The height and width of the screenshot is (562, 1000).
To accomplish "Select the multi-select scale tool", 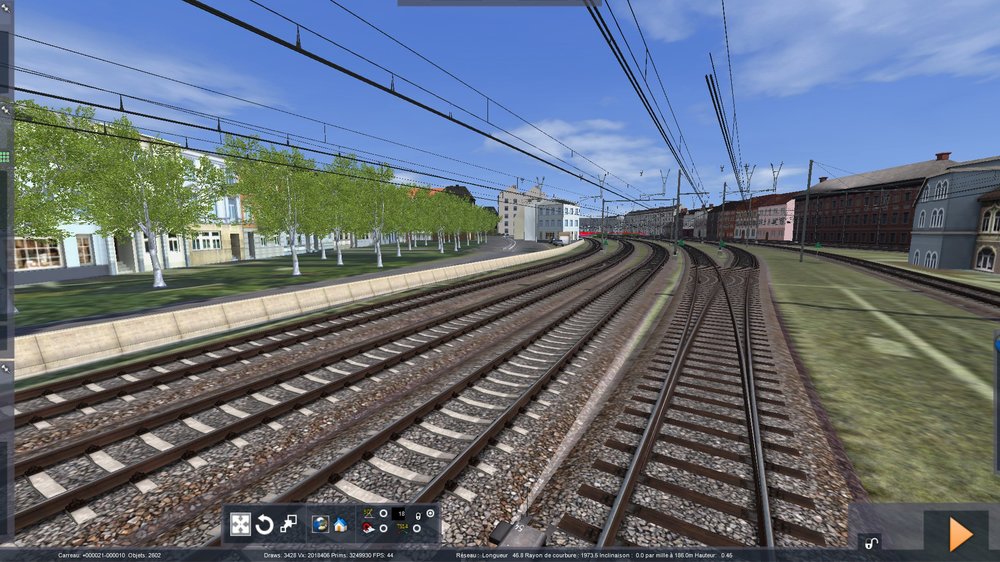I will click(x=288, y=523).
